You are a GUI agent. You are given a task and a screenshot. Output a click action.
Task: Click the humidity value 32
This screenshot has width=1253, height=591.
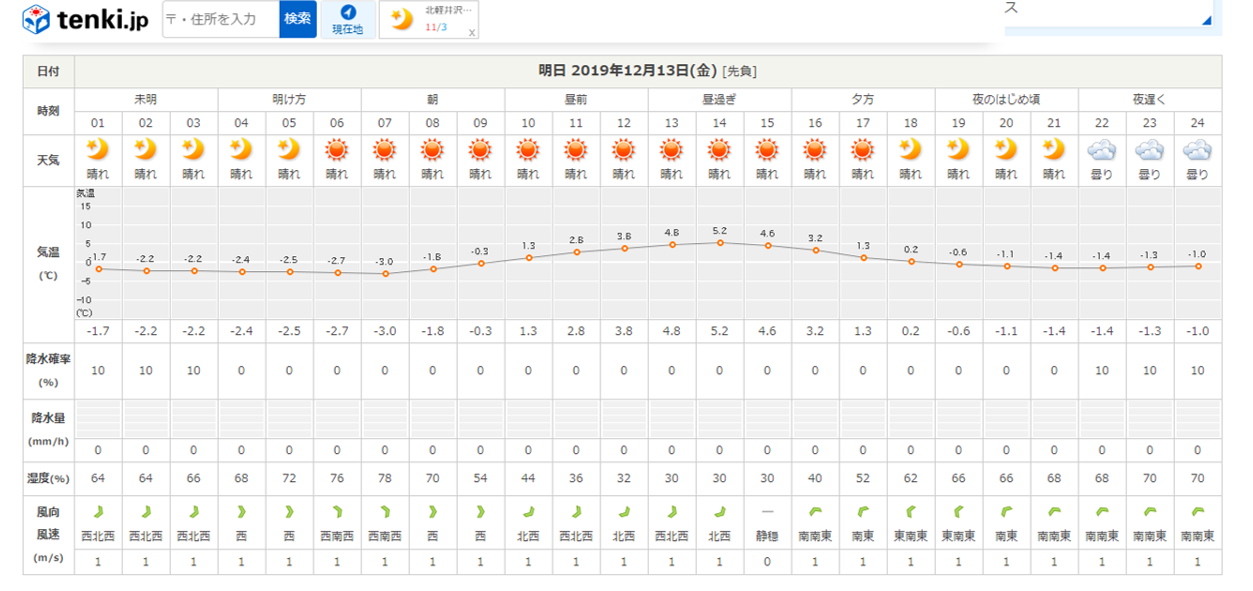pos(624,477)
